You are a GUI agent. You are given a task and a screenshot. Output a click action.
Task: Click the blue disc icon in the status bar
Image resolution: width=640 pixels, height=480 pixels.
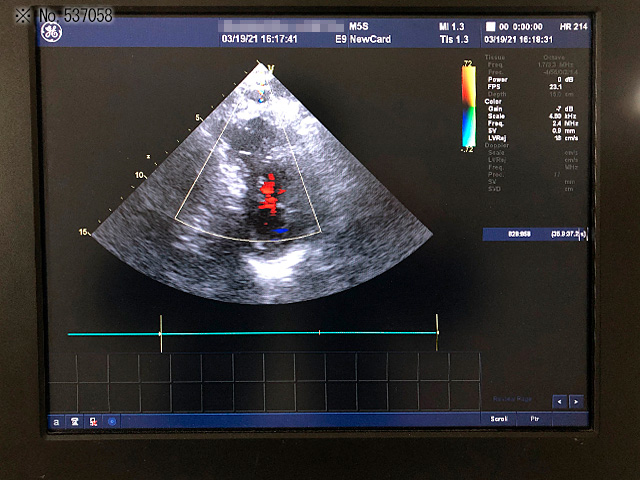pos(112,422)
